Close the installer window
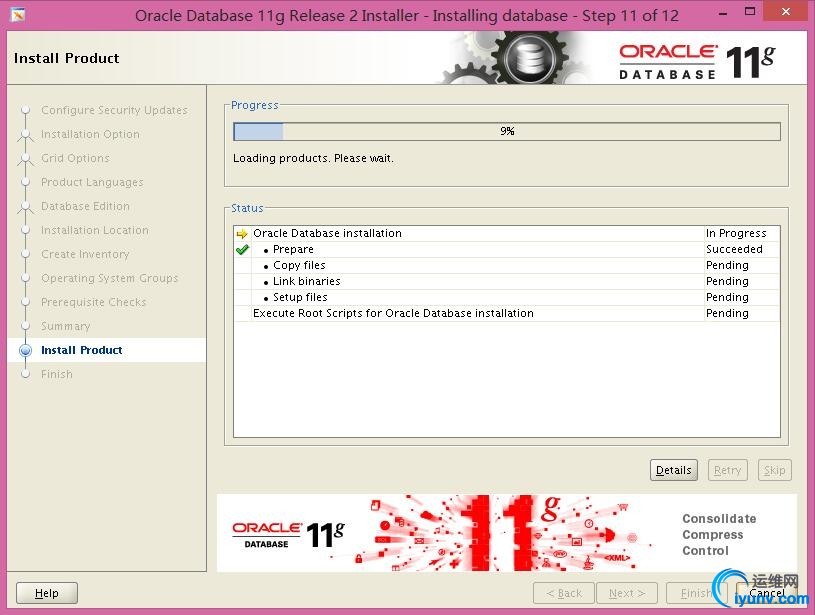This screenshot has height=615, width=815. click(x=786, y=11)
